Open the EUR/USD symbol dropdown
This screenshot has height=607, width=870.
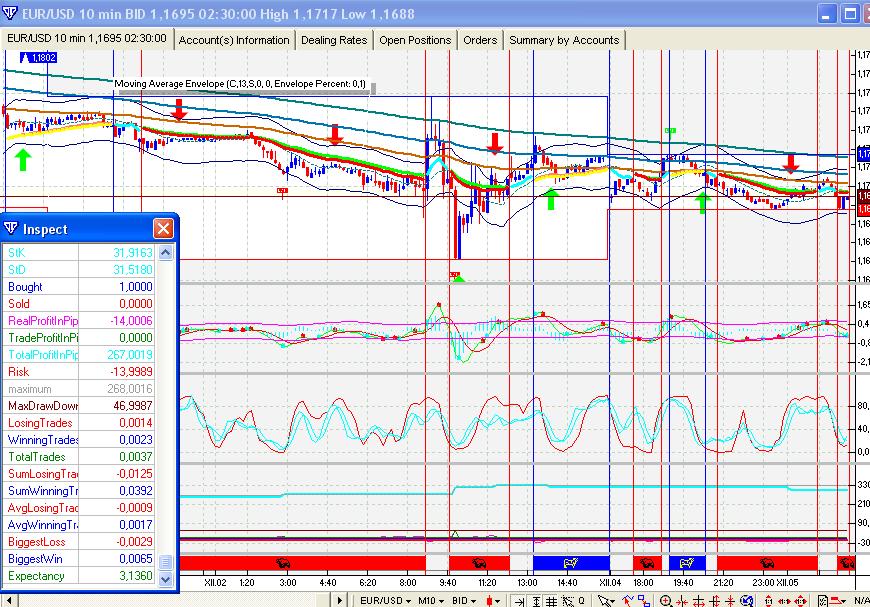pyautogui.click(x=384, y=600)
